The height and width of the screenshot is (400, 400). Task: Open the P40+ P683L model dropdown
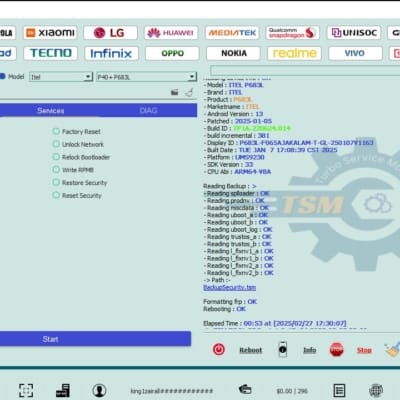click(x=146, y=77)
